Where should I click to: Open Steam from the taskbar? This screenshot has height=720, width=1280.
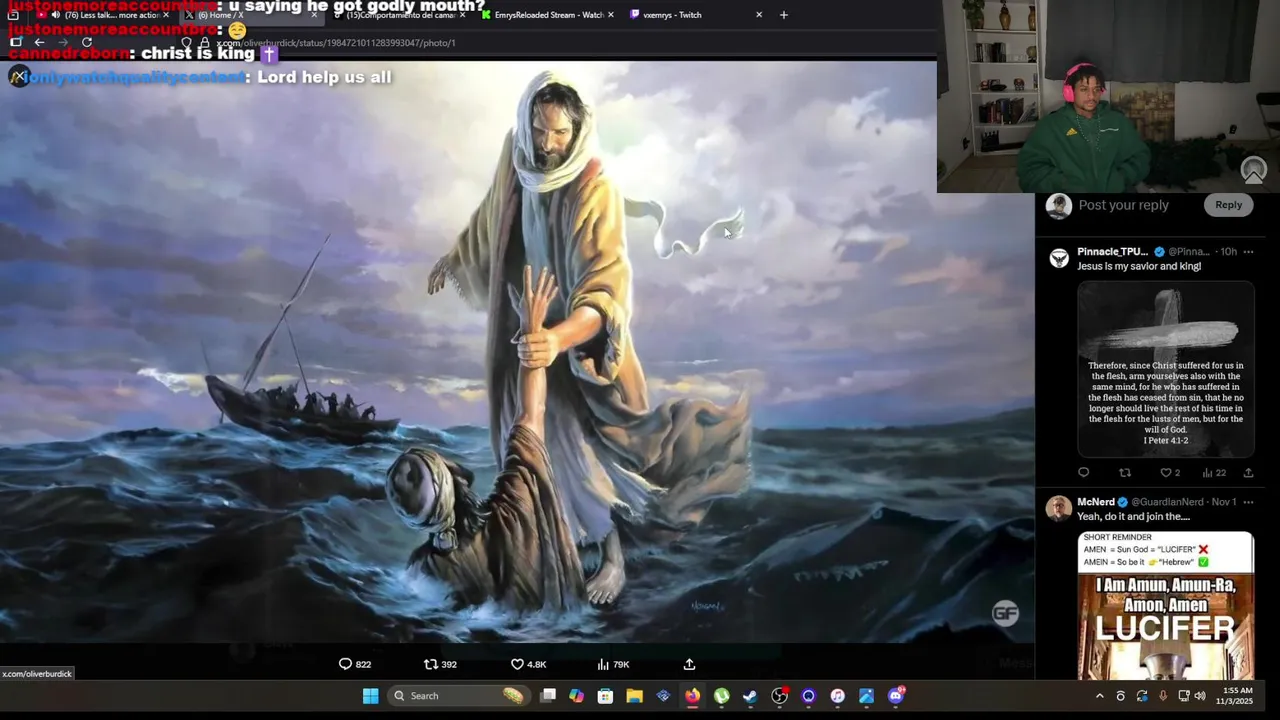pyautogui.click(x=750, y=696)
